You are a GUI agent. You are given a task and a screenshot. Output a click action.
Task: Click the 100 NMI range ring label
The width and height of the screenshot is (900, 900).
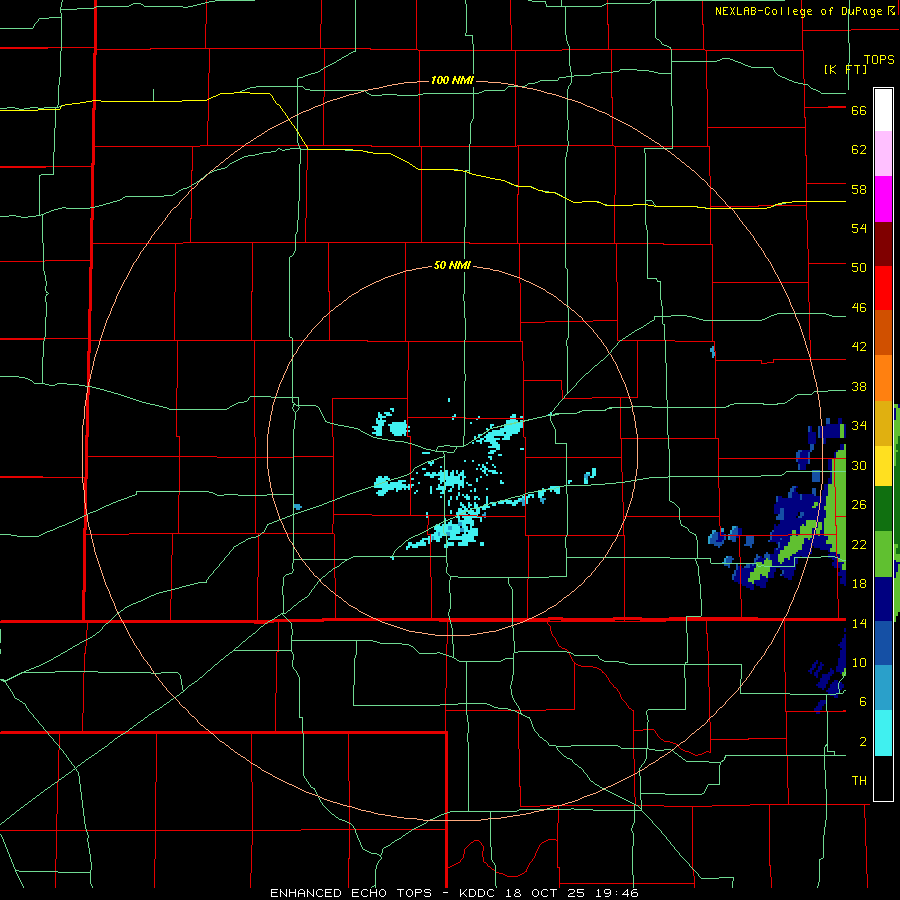452,80
